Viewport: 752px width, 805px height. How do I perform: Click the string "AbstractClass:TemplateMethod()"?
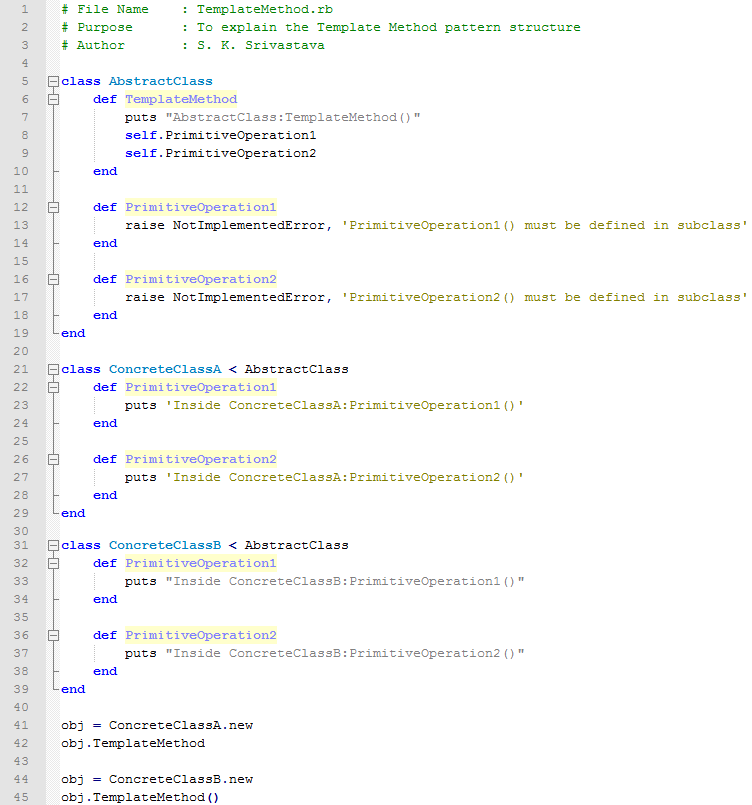293,118
